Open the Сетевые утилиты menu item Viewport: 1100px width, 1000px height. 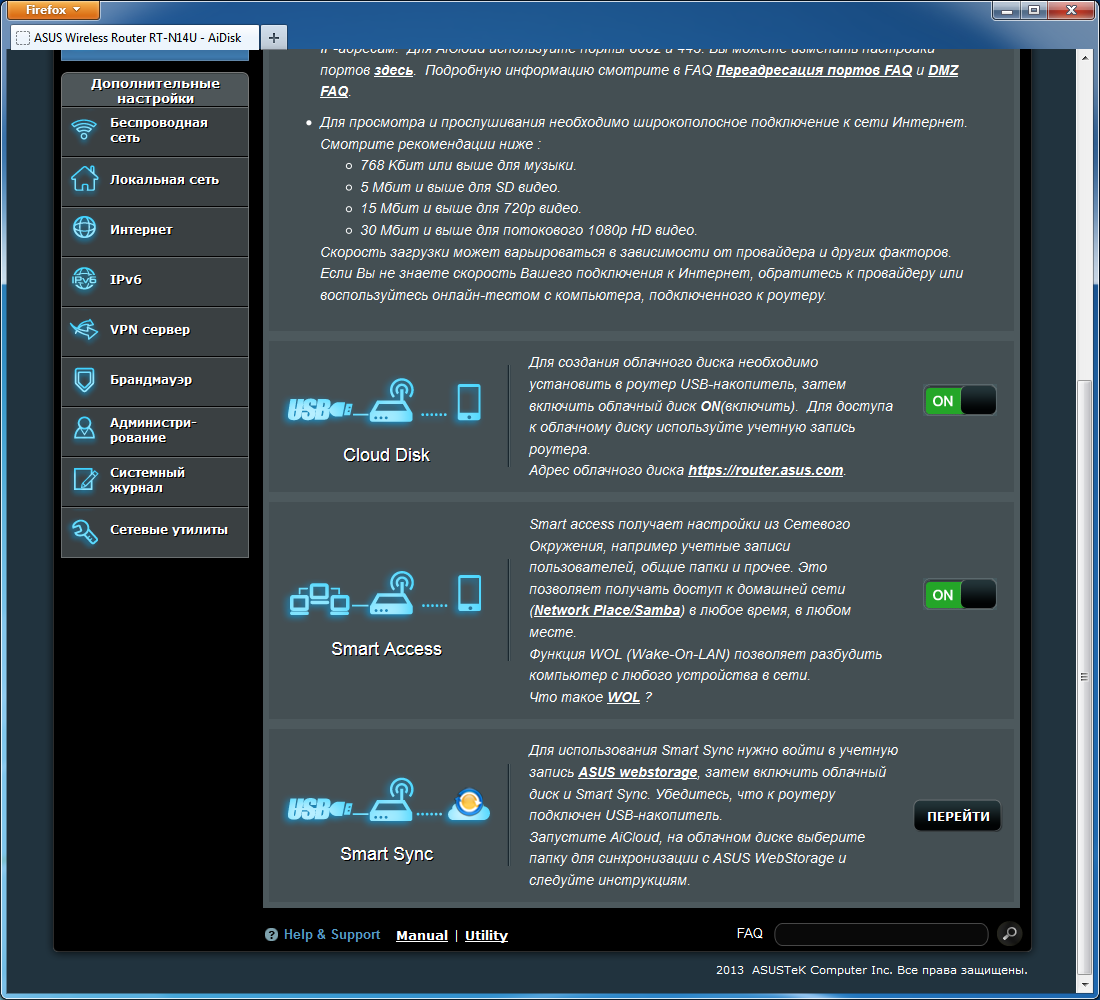[155, 531]
